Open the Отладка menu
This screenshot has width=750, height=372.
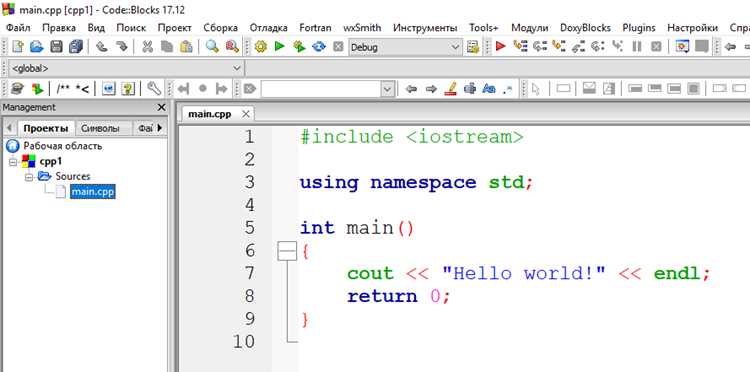click(268, 28)
